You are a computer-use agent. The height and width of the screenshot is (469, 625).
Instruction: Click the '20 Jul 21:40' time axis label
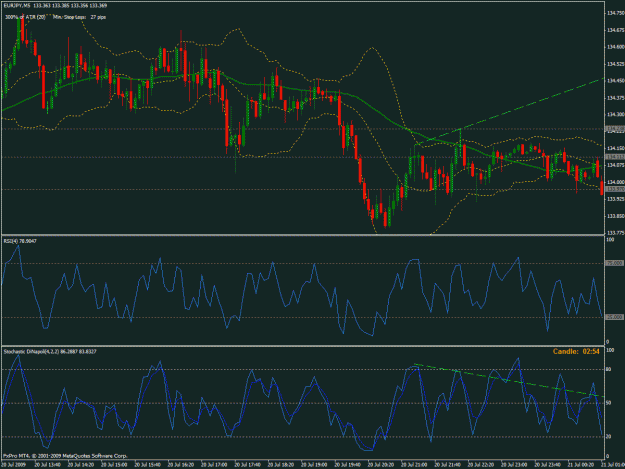(448, 465)
